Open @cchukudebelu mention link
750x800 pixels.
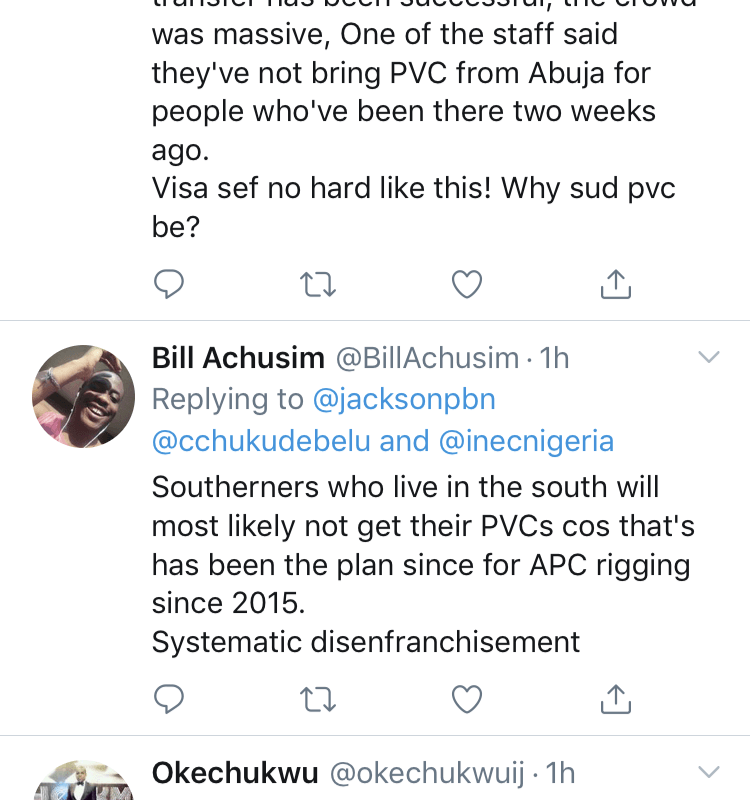(x=261, y=441)
